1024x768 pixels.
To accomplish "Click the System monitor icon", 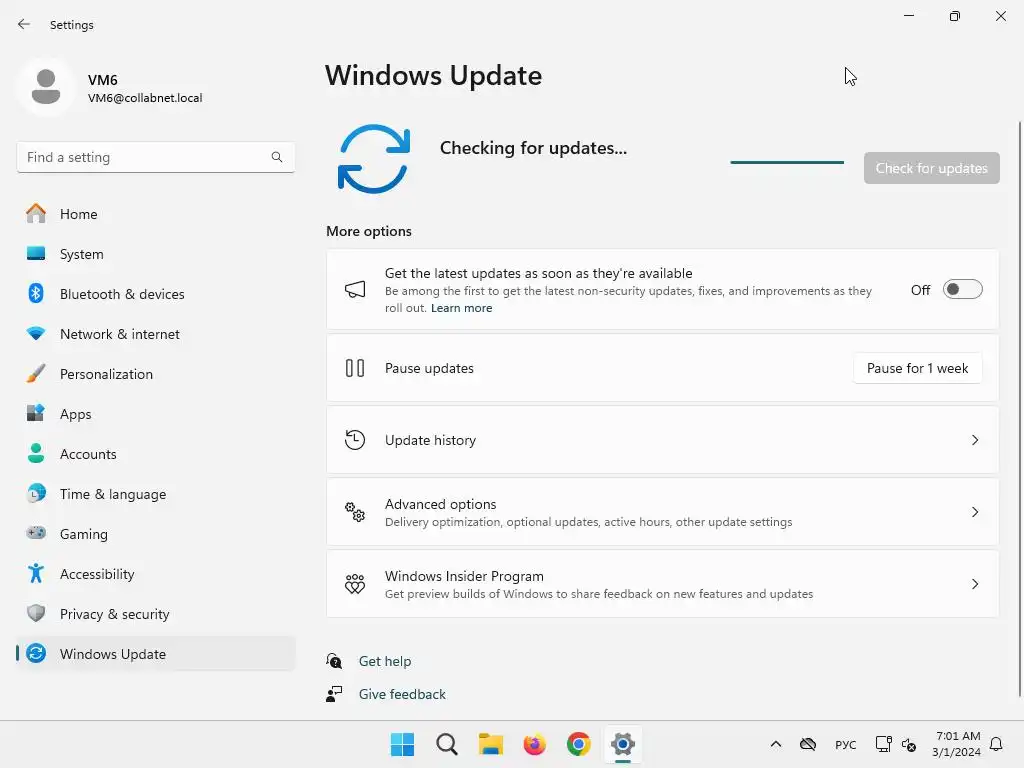I will (36, 253).
